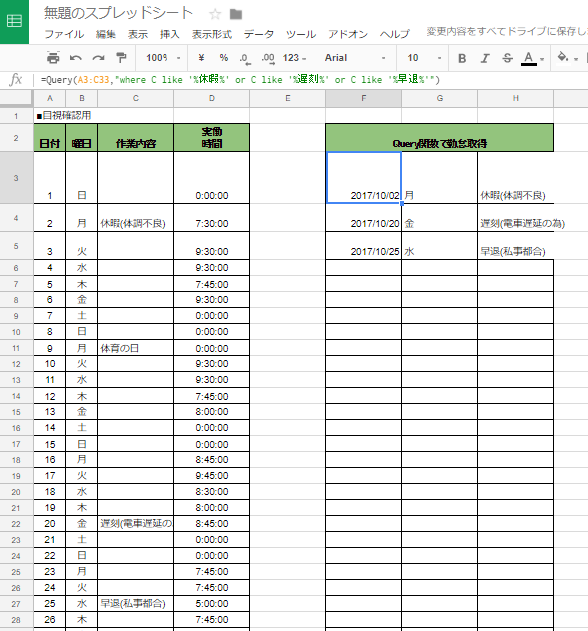Viewport: 588px width, 631px height.
Task: Toggle italic formatting
Action: pos(485,58)
